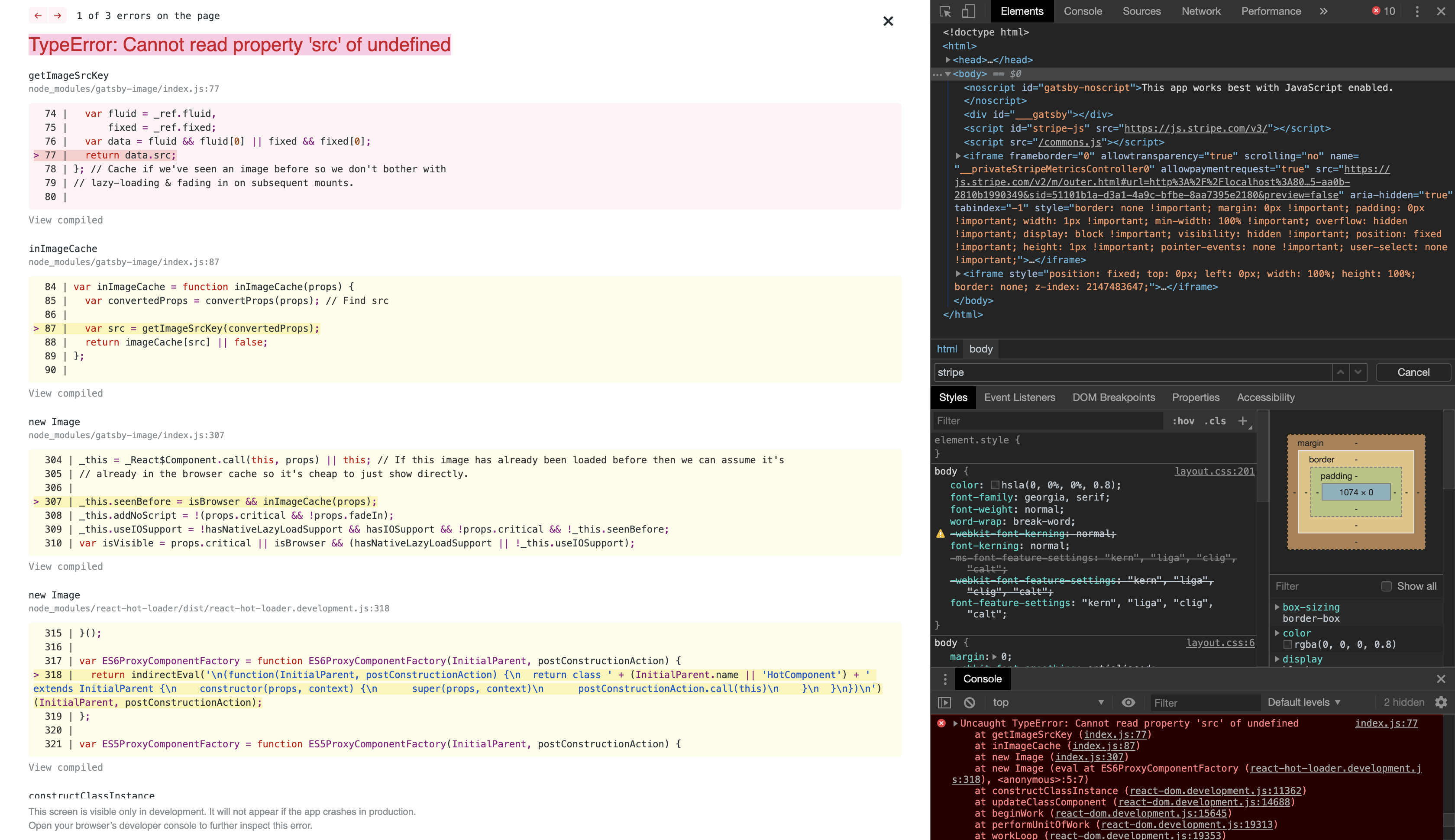Image resolution: width=1455 pixels, height=840 pixels.
Task: Open console settings gear
Action: point(1441,702)
